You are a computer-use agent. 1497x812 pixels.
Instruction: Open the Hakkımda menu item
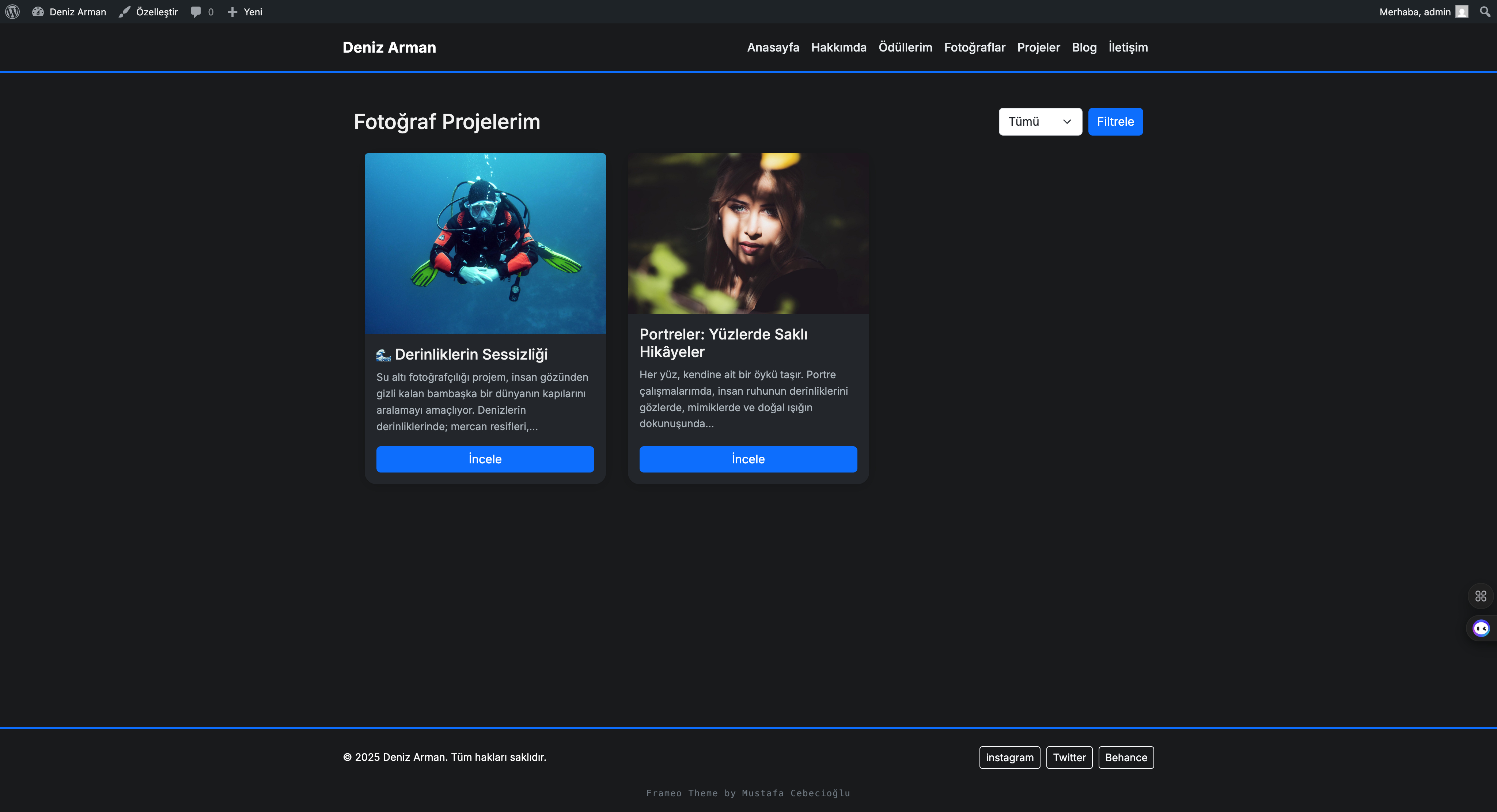(838, 47)
